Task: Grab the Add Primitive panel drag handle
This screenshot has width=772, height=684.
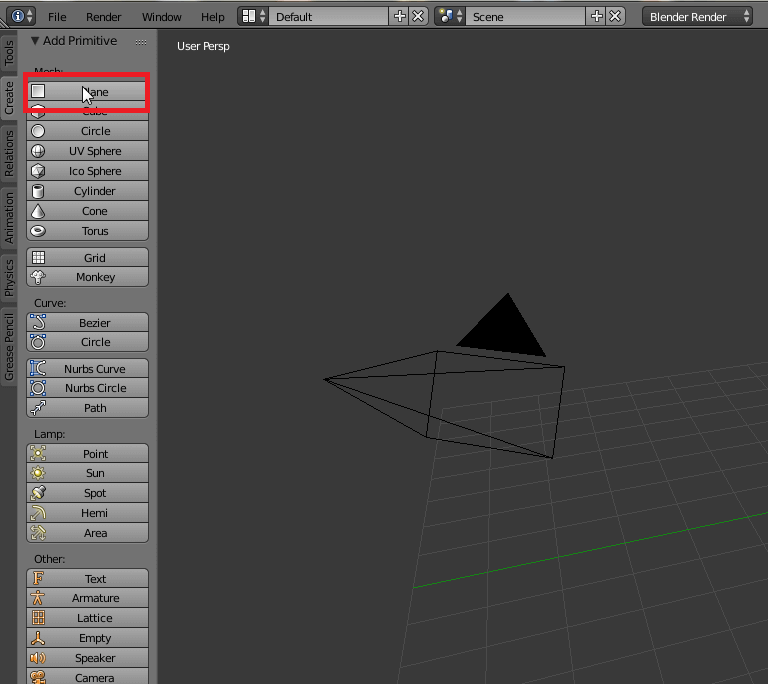Action: coord(141,42)
